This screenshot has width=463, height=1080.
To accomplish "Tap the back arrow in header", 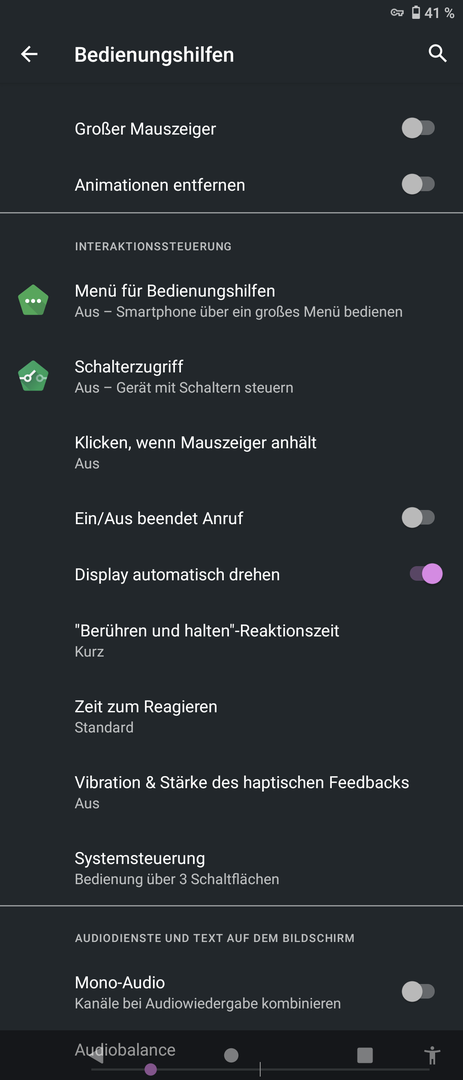I will coord(29,54).
